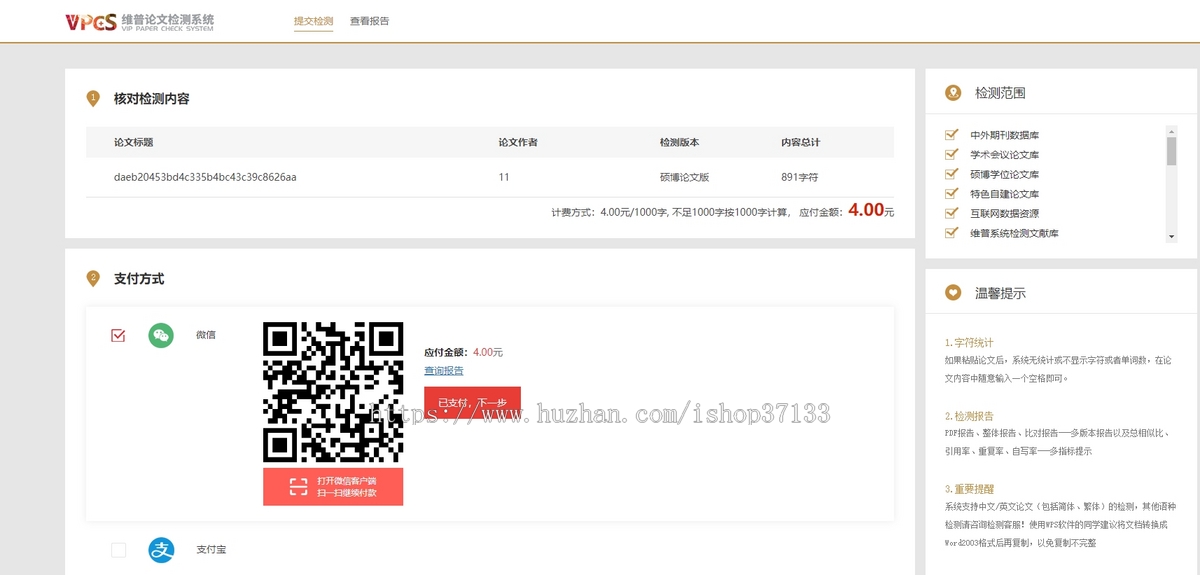This screenshot has height=575, width=1200.
Task: Click the 2.检测报告 tip heading
Action: [x=969, y=415]
